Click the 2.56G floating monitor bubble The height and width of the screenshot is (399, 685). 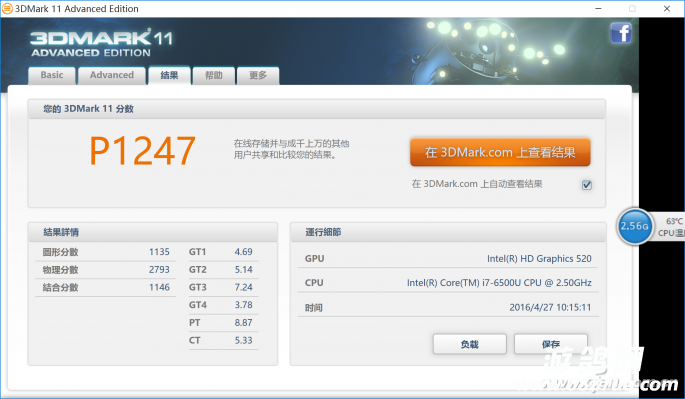(635, 226)
